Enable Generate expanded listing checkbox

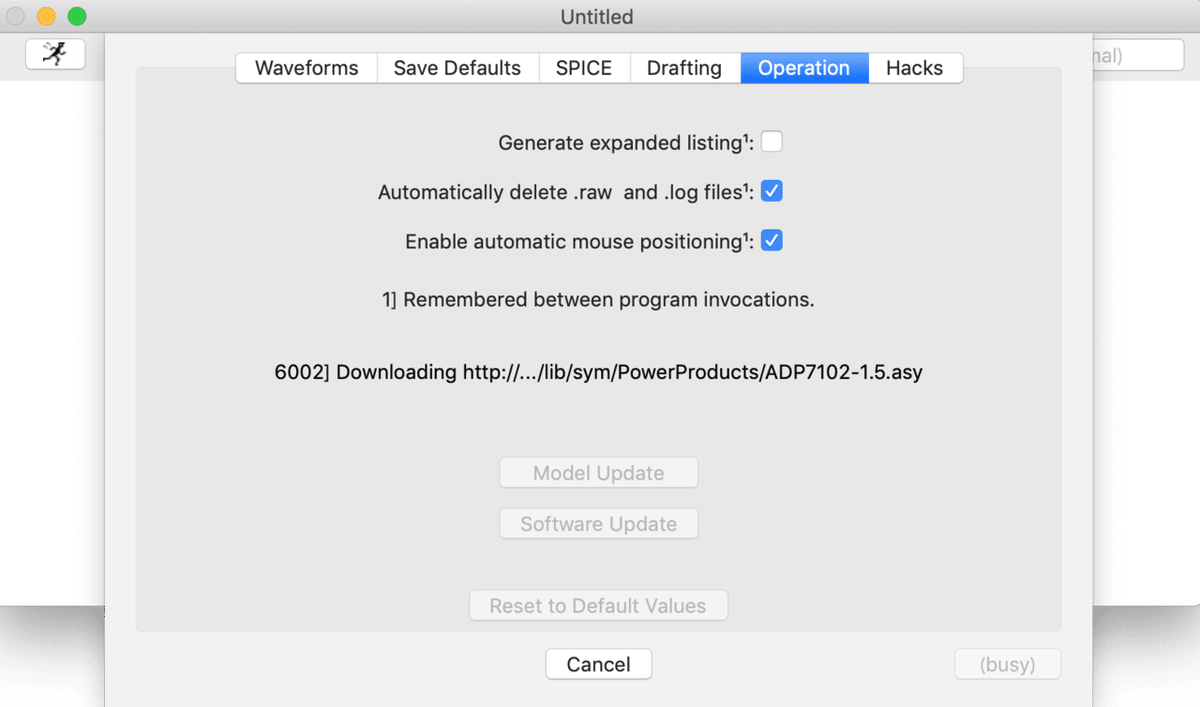771,142
